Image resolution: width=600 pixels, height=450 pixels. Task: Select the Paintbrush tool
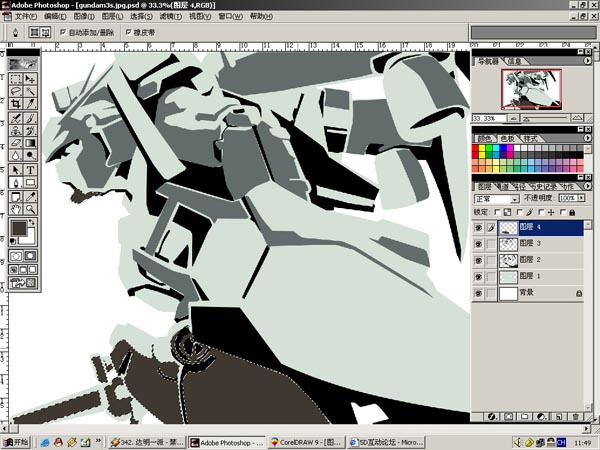30,118
